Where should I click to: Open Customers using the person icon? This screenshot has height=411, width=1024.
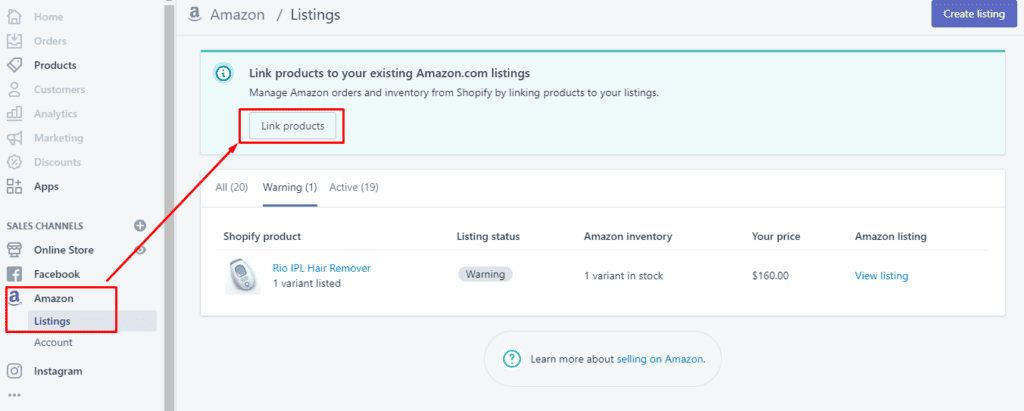point(14,90)
